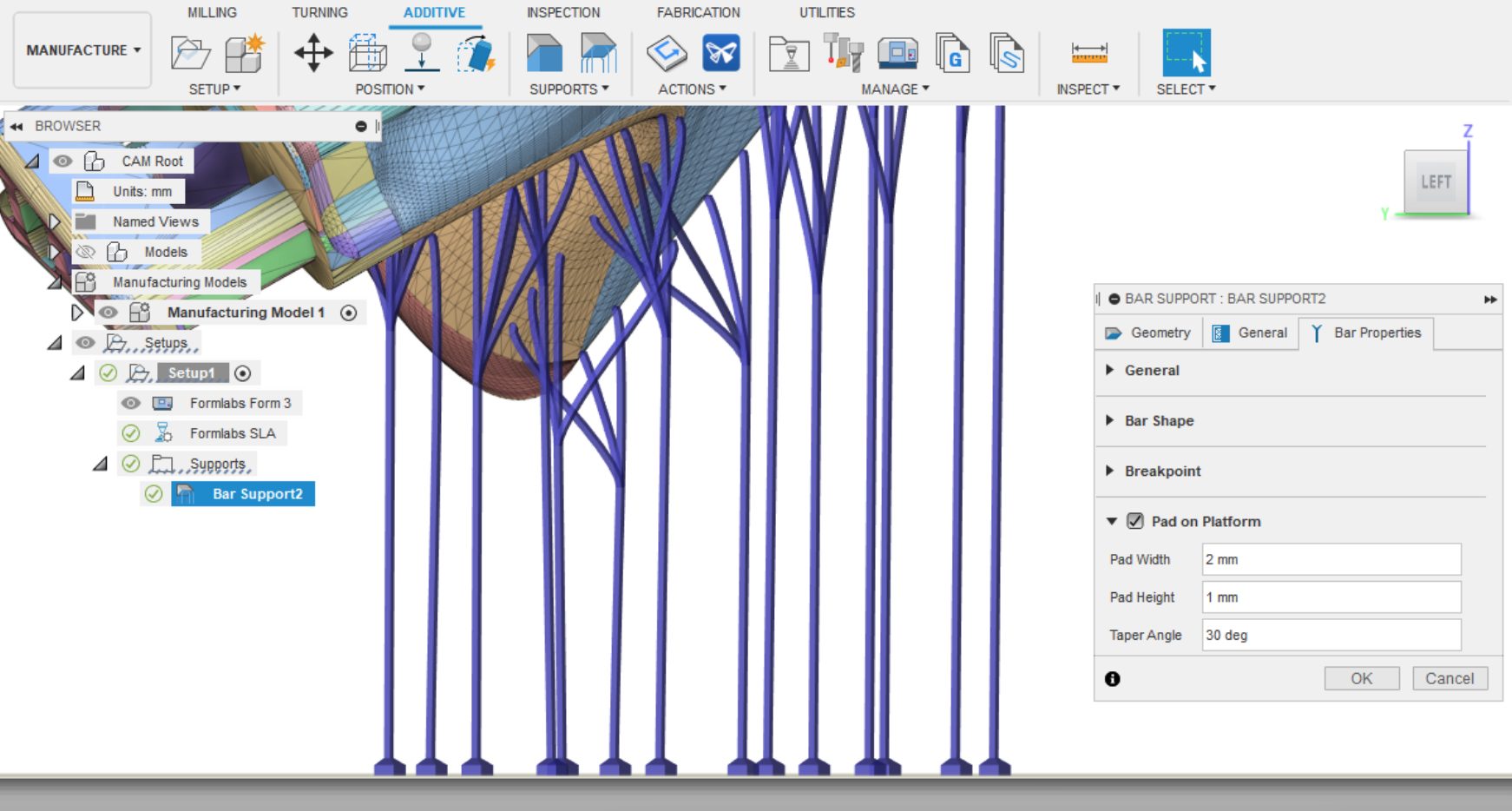Cancel the Bar Support dialog
This screenshot has height=811, width=1512.
click(x=1449, y=678)
